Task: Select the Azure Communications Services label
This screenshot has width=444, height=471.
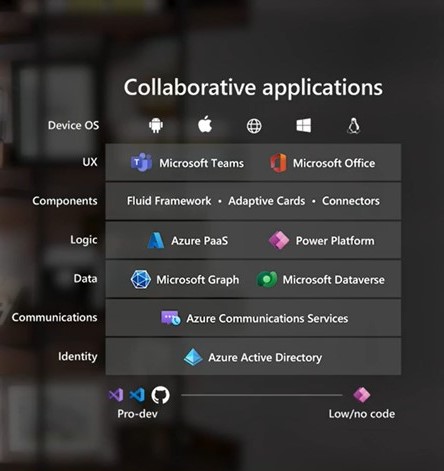Action: tap(267, 318)
